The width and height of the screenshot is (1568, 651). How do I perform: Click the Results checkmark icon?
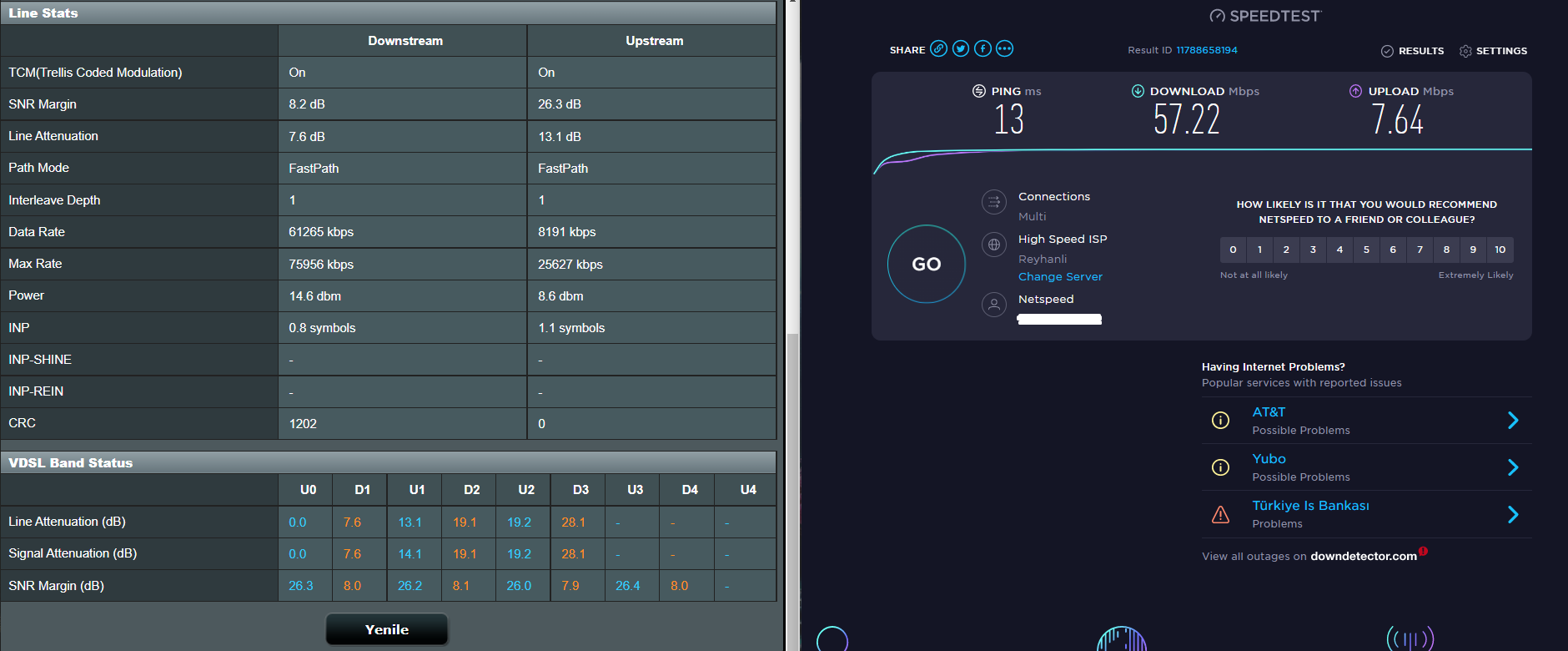[x=1387, y=51]
